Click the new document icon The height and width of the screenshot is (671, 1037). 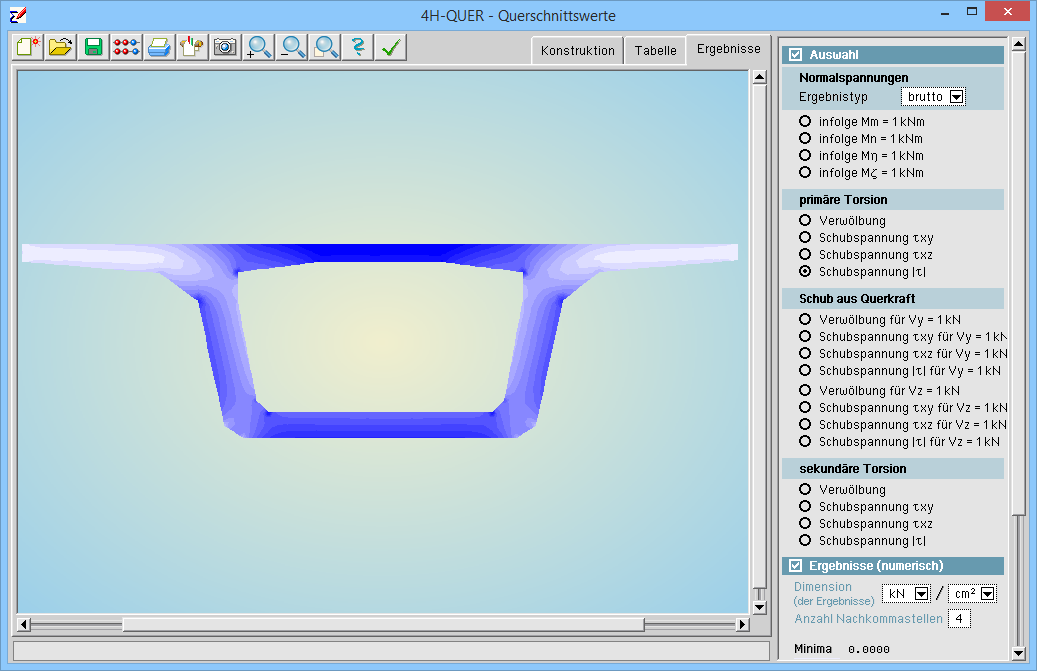pyautogui.click(x=29, y=47)
